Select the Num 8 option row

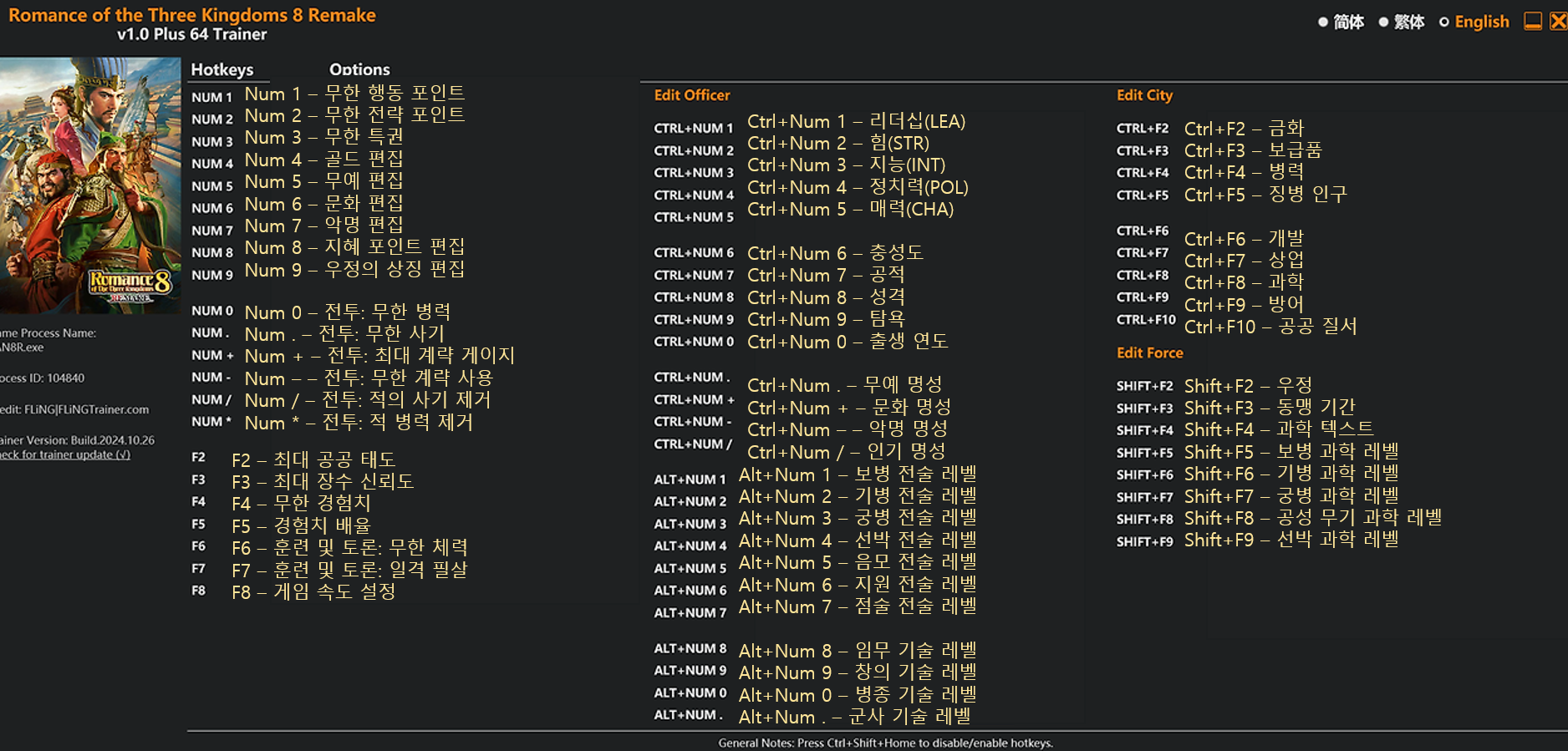pos(354,247)
